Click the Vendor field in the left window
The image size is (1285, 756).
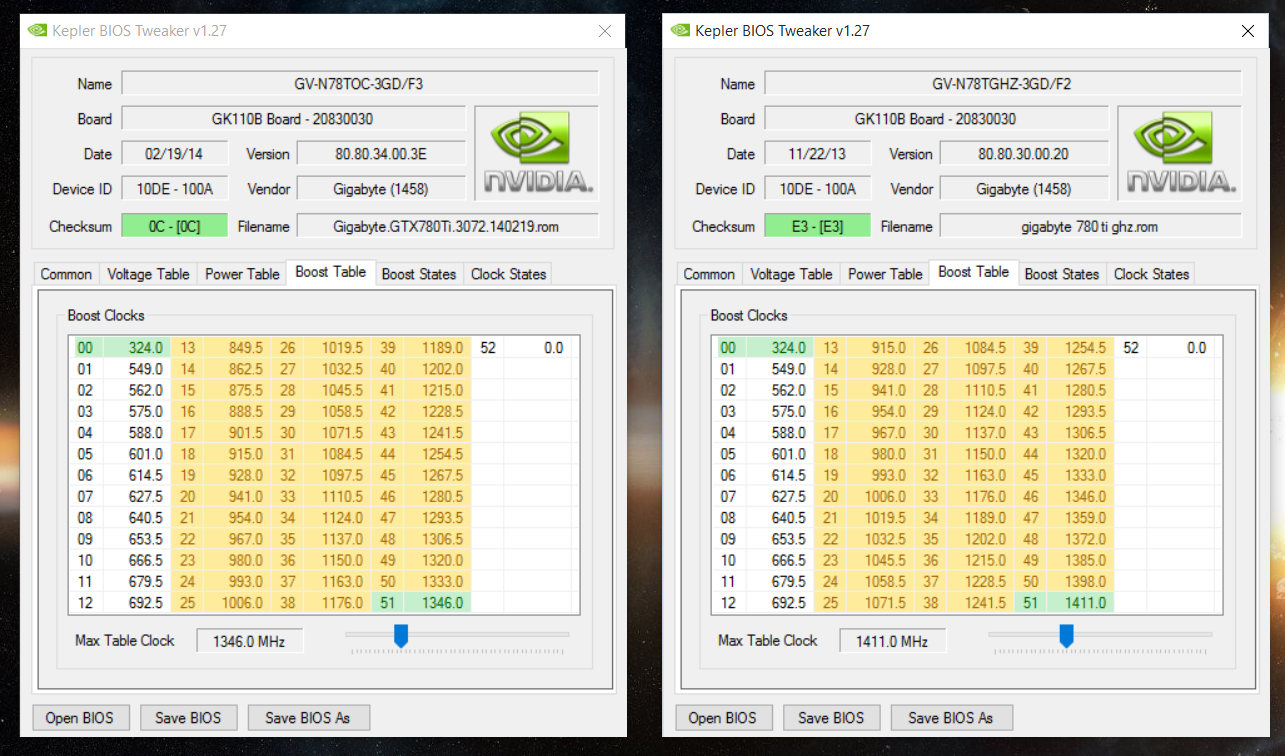(382, 189)
